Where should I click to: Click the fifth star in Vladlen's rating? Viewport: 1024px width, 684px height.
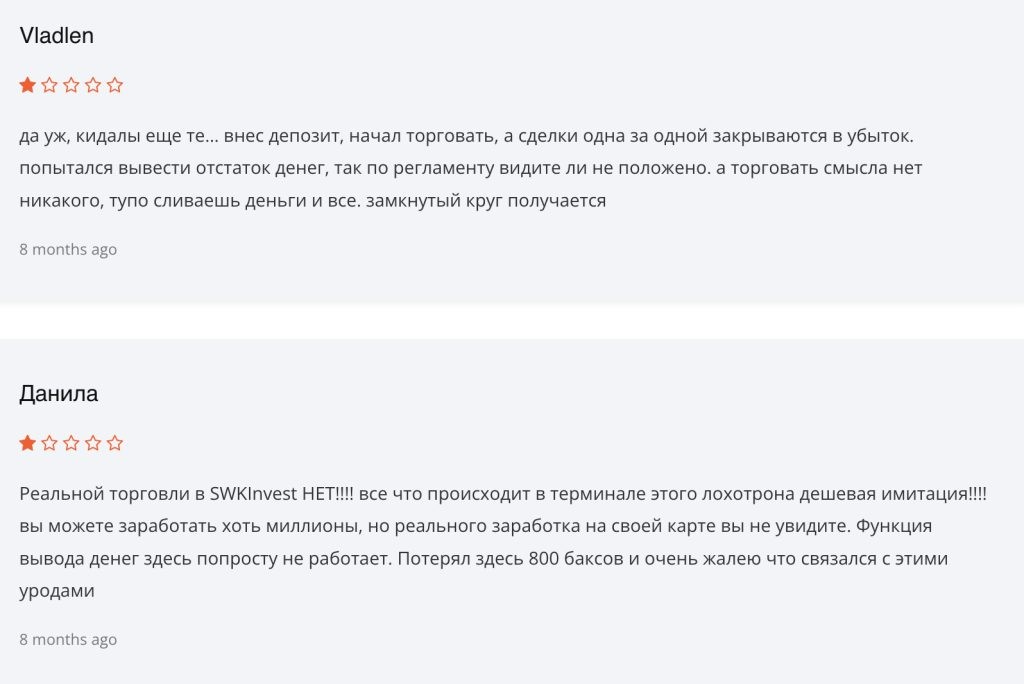(x=115, y=85)
